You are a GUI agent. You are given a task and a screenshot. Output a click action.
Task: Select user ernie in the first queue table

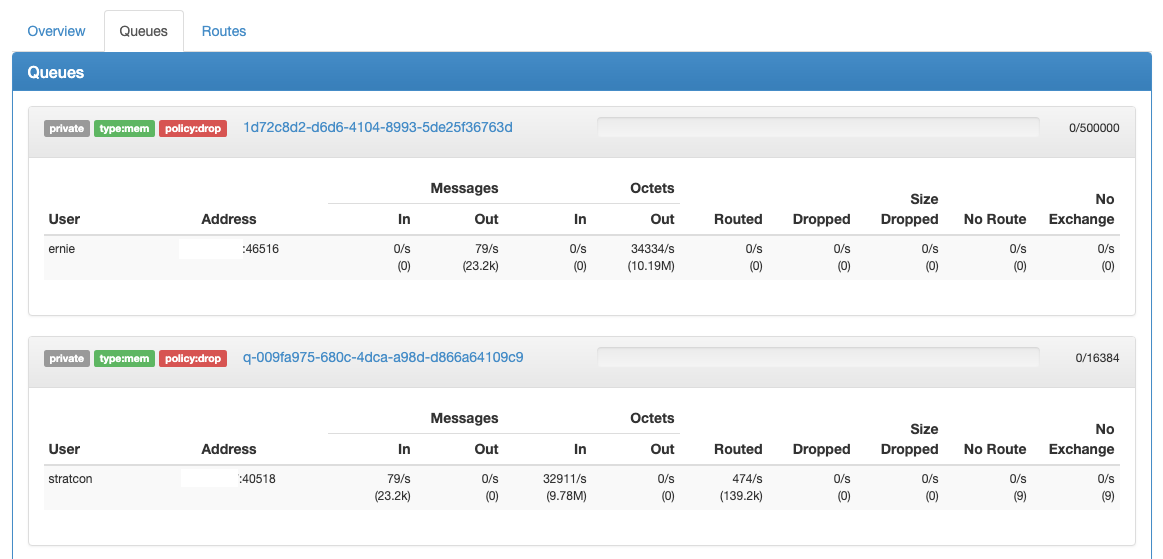coord(62,249)
